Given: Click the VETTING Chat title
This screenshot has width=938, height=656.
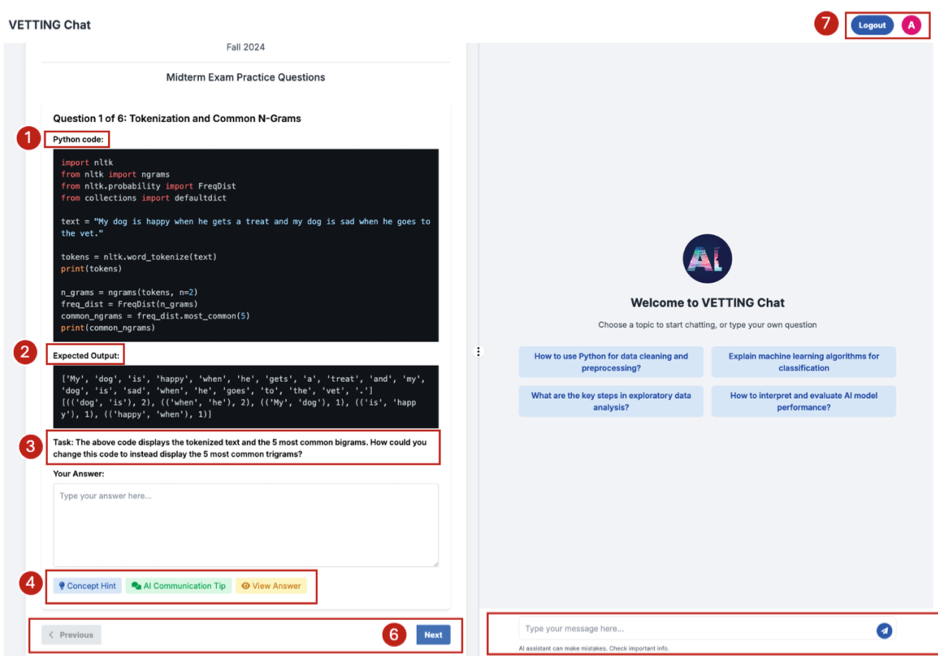Looking at the screenshot, I should (x=50, y=25).
